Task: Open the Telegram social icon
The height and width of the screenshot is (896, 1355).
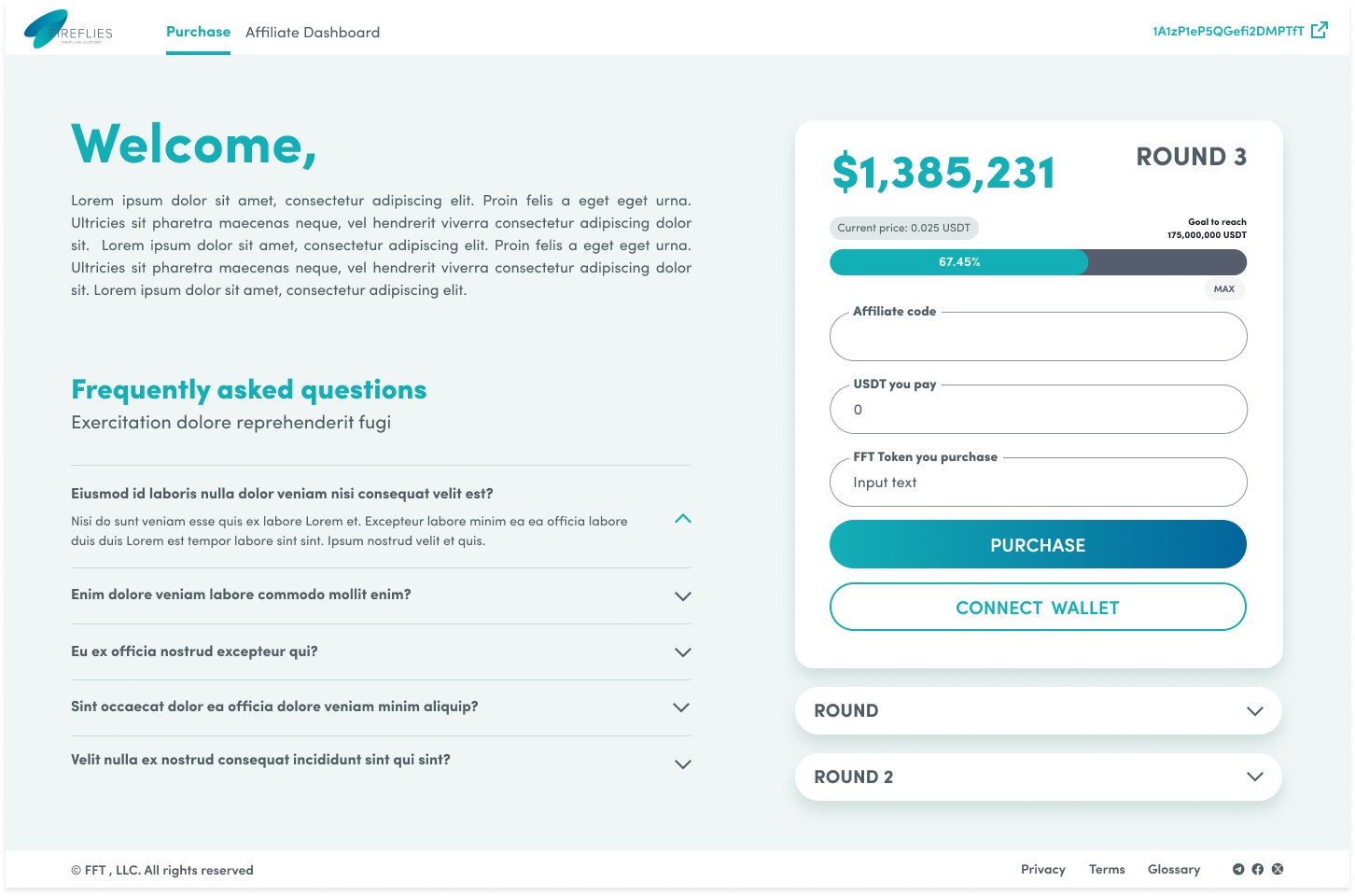Action: (1238, 869)
